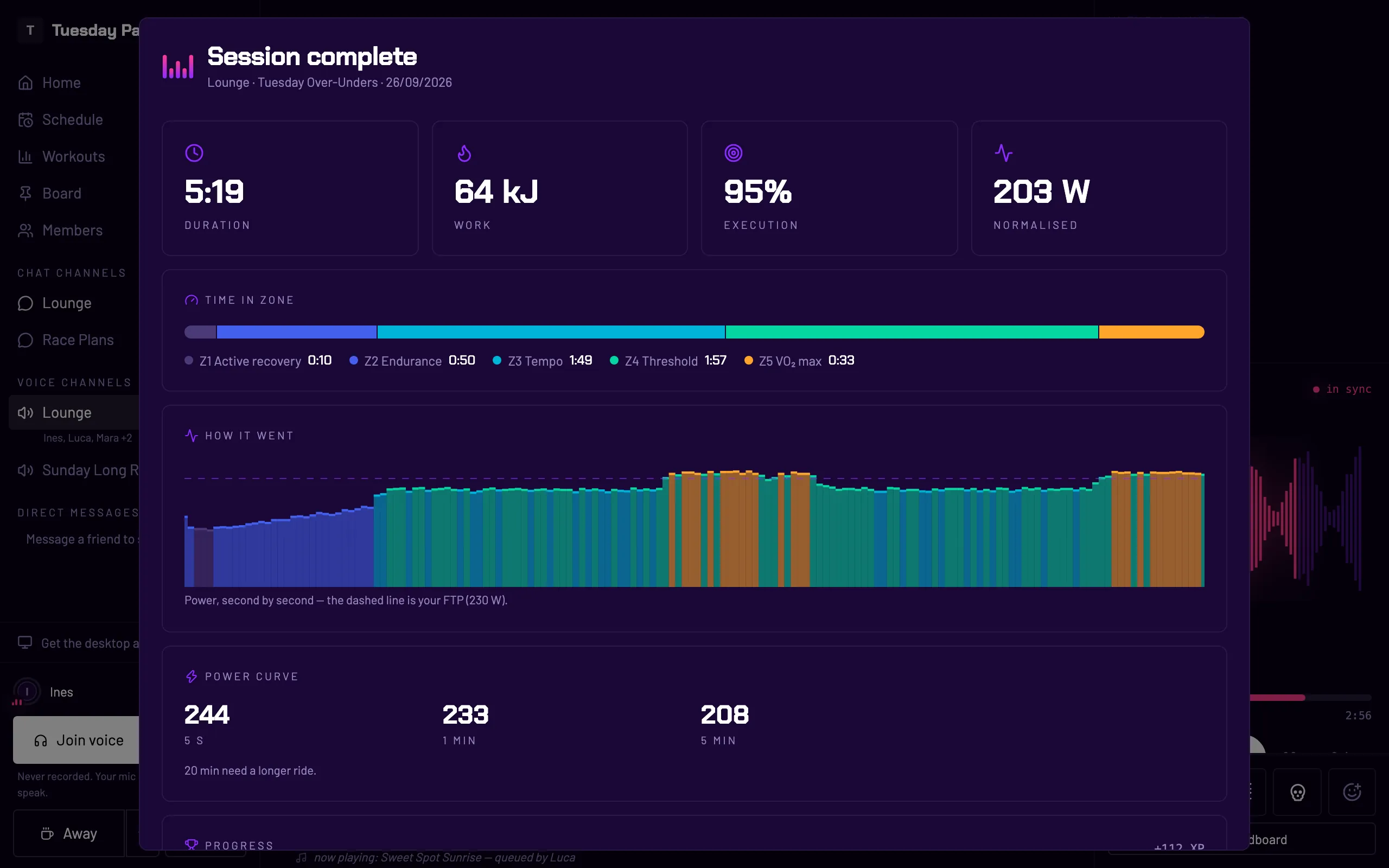The height and width of the screenshot is (868, 1389).
Task: Click the skull reaction icon
Action: point(1297,792)
